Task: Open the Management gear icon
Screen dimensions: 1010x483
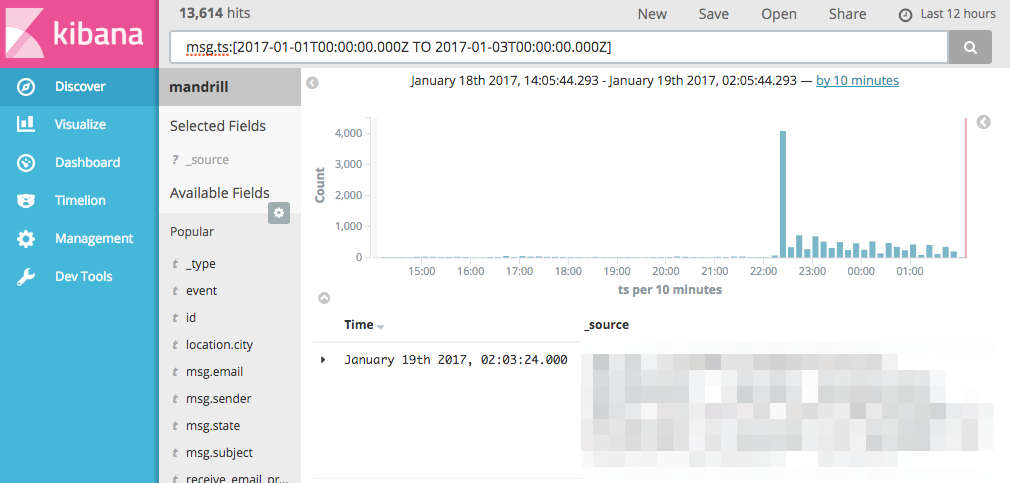Action: [26, 238]
